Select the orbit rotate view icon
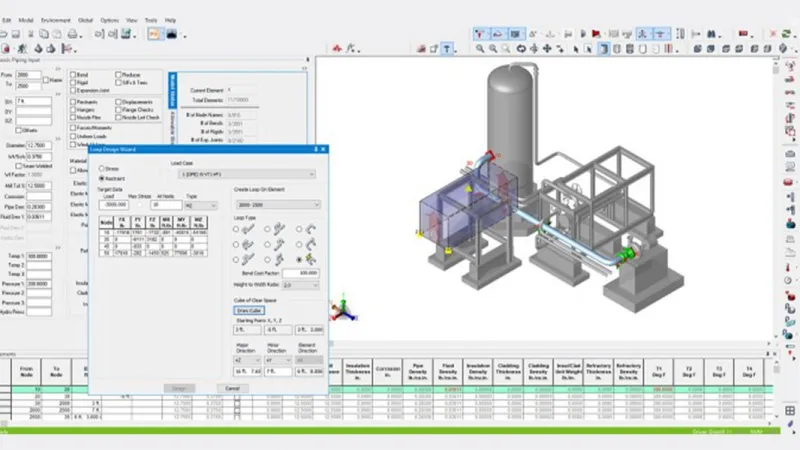 pyautogui.click(x=521, y=48)
